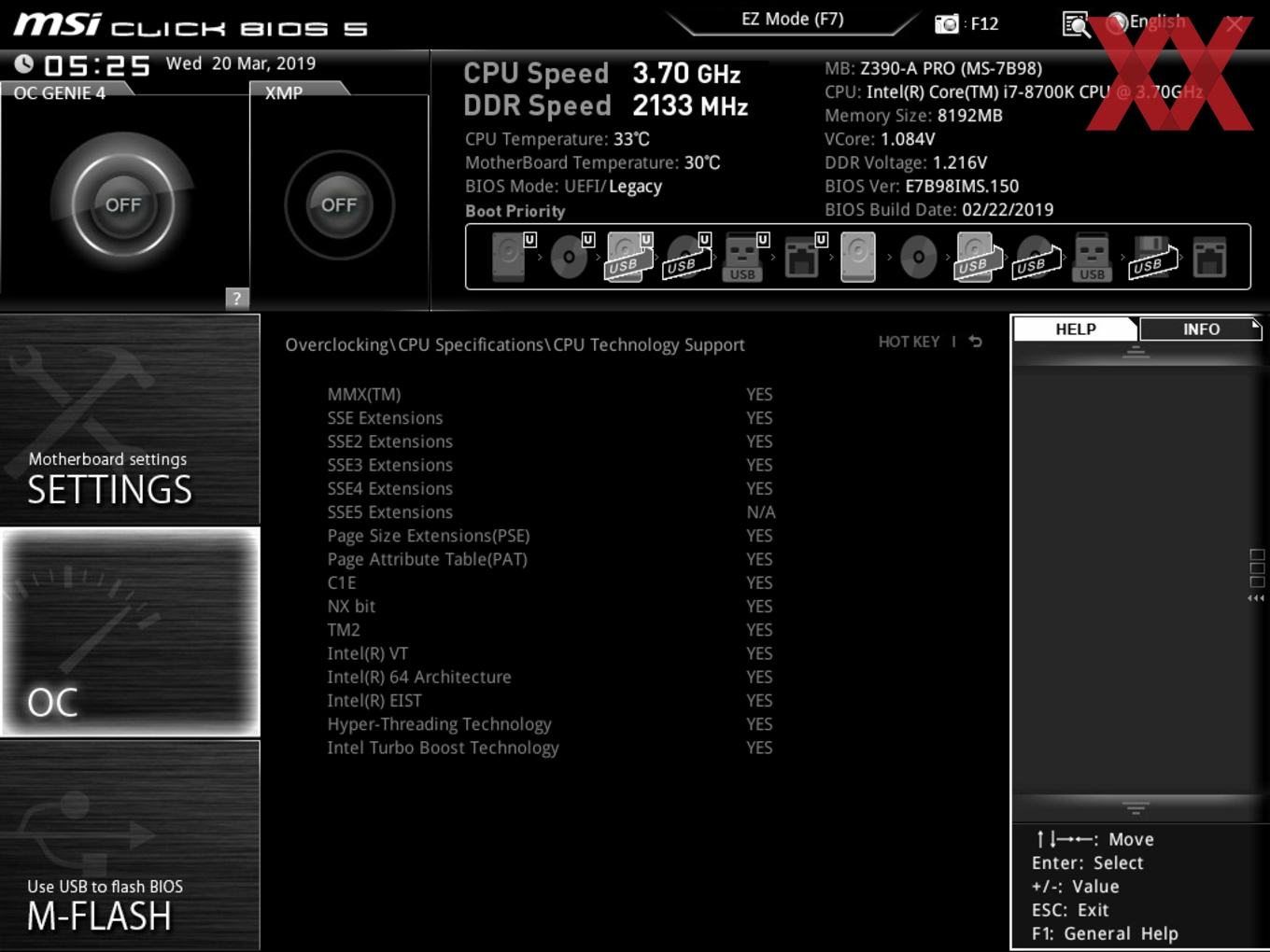Screen dimensions: 1270x952
Task: Toggle the OC GENIE 4 OFF knob
Action: (x=123, y=204)
